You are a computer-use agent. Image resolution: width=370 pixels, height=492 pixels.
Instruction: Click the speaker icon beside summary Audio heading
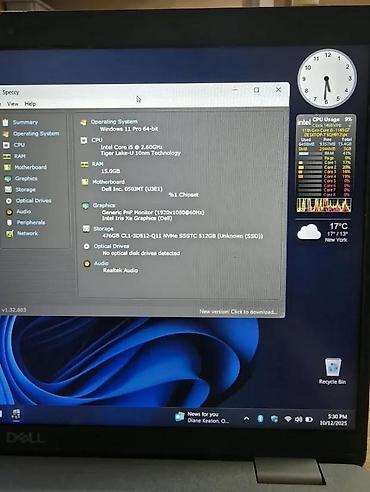87,264
